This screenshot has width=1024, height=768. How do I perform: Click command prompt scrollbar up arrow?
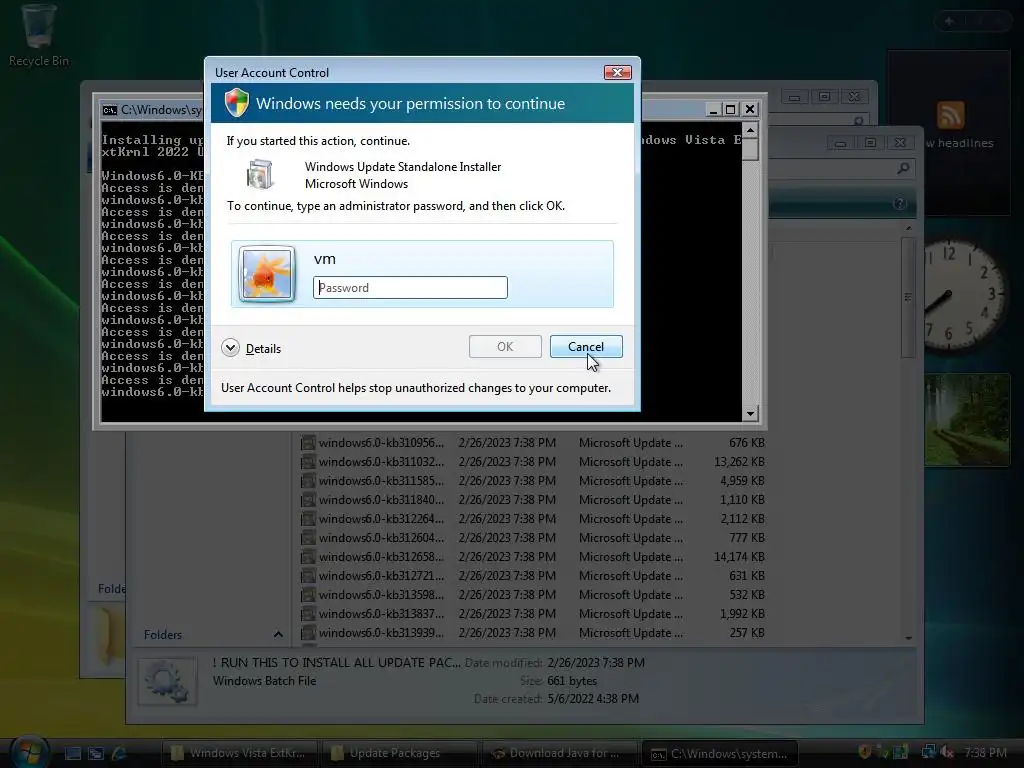click(750, 131)
